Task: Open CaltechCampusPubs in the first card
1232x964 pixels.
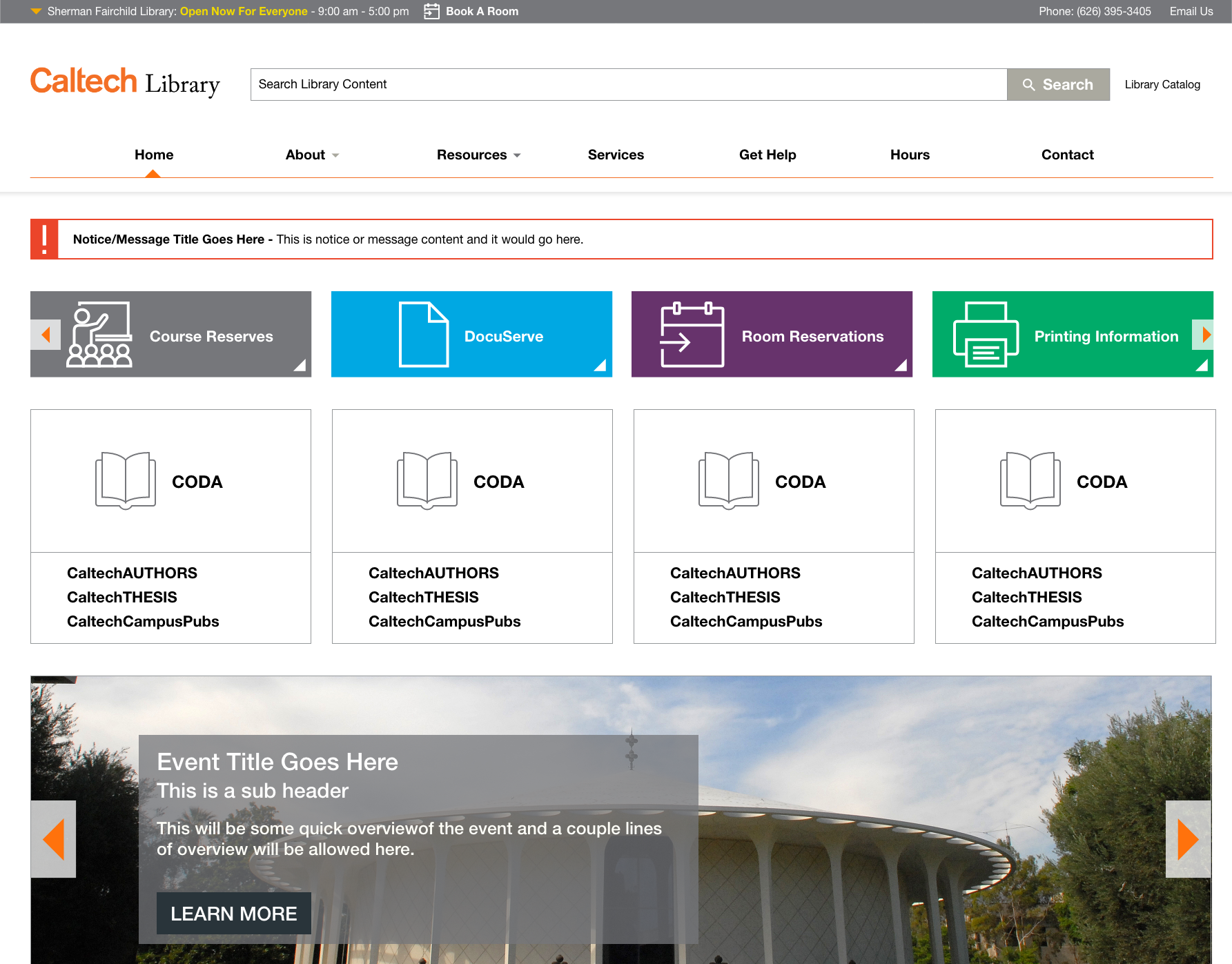Action: 143,621
